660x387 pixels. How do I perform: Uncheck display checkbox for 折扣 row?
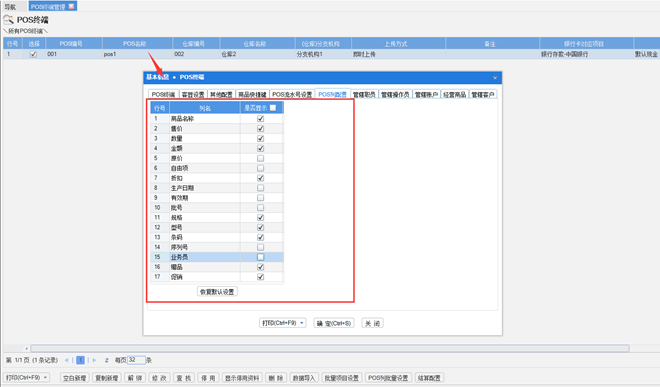point(261,178)
